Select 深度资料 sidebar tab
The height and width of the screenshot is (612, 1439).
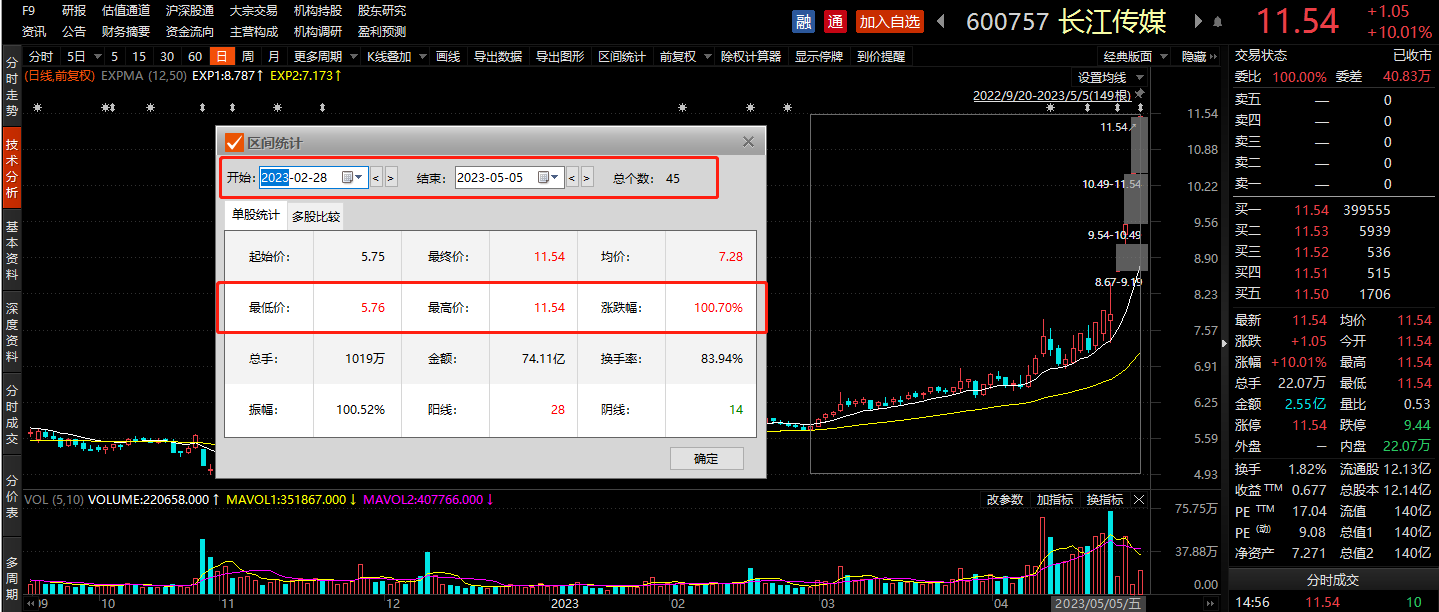(x=12, y=331)
